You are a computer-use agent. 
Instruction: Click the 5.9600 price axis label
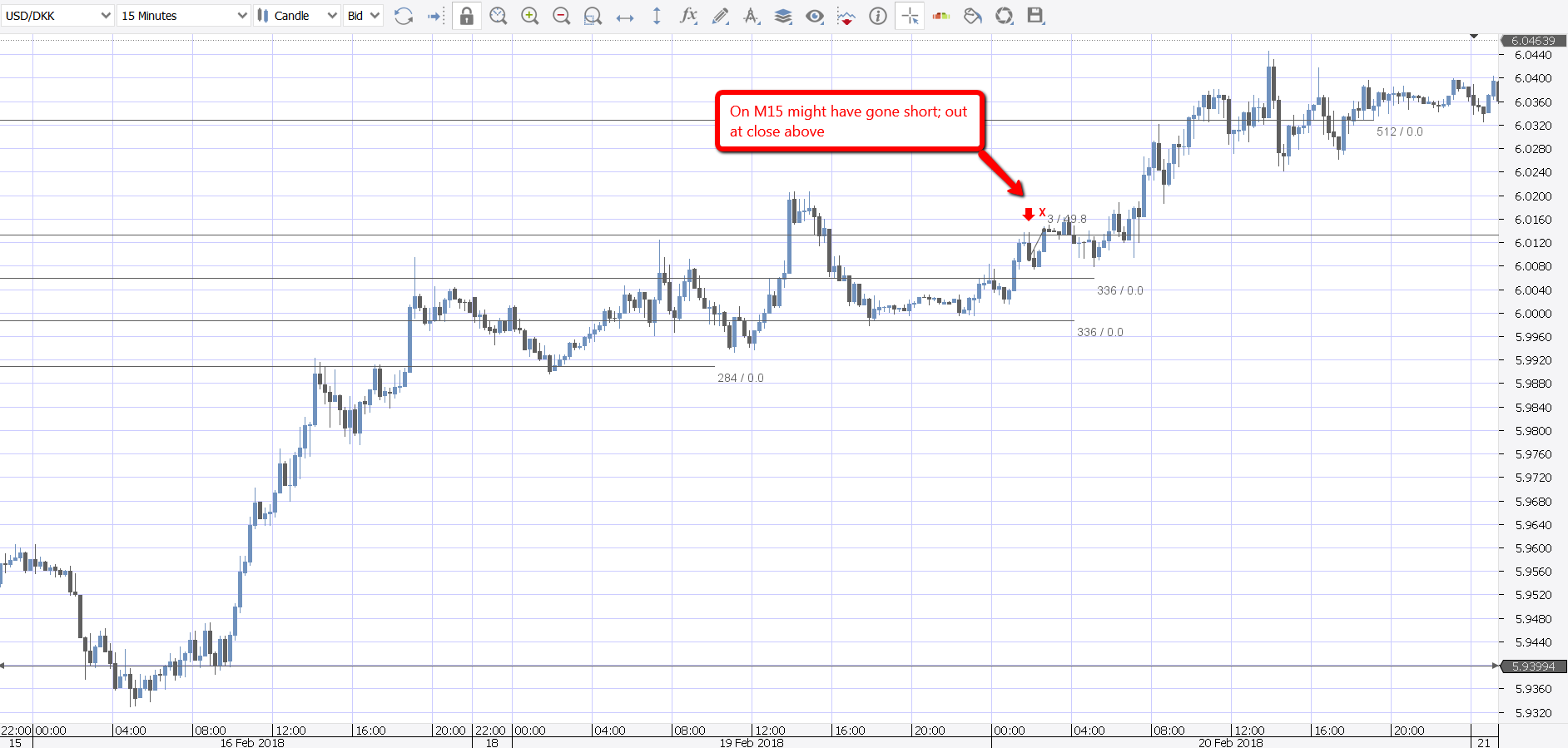[1533, 548]
